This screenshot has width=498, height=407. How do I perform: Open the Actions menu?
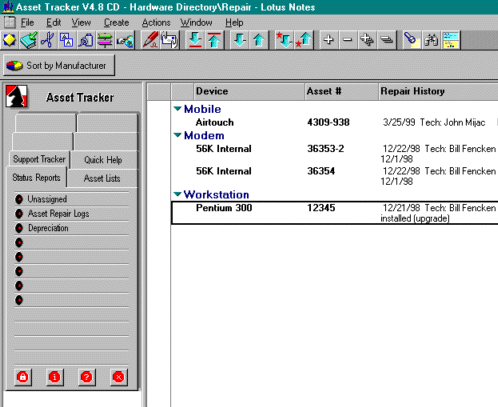pyautogui.click(x=156, y=23)
